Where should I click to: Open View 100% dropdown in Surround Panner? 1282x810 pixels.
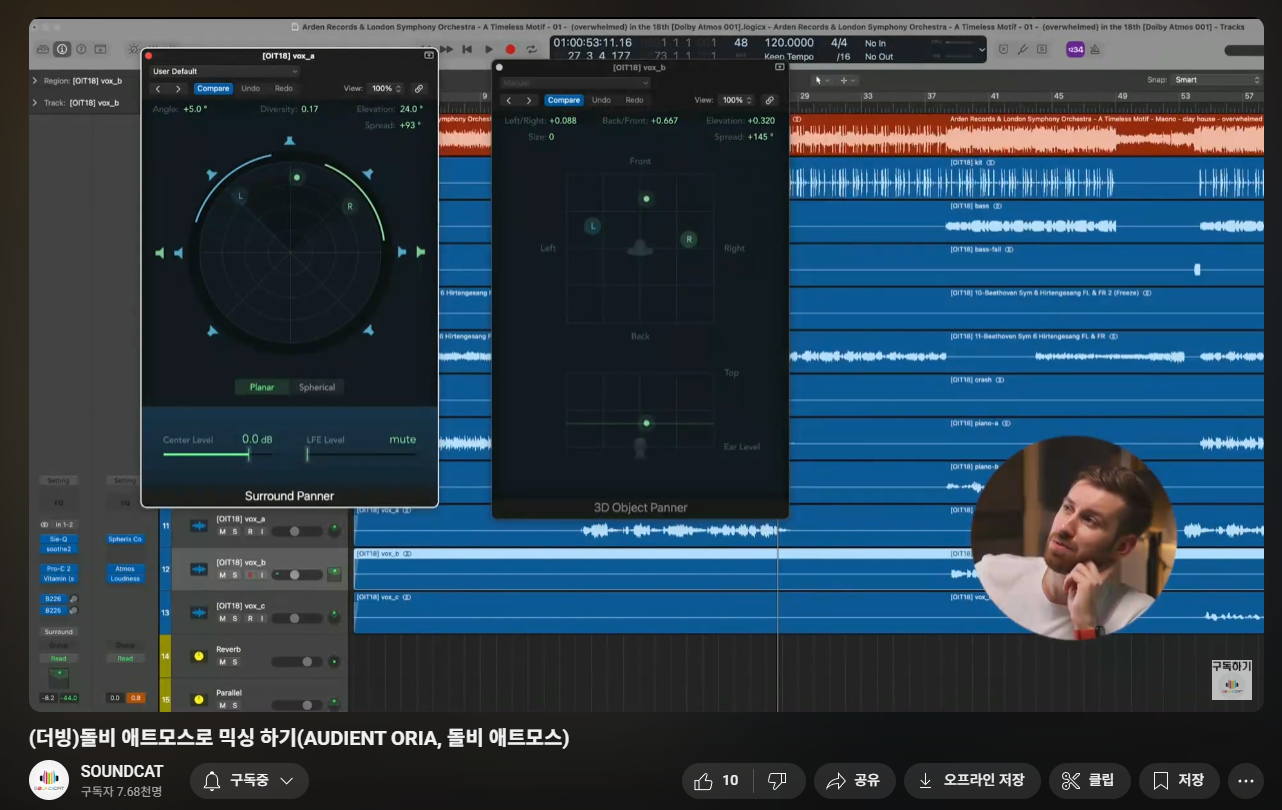385,88
